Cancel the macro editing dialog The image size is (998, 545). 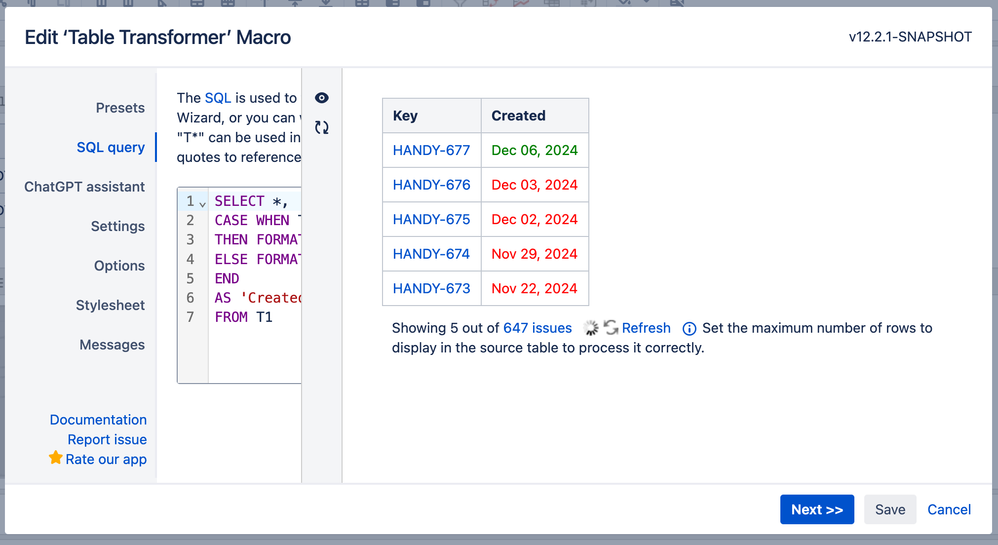(x=948, y=509)
